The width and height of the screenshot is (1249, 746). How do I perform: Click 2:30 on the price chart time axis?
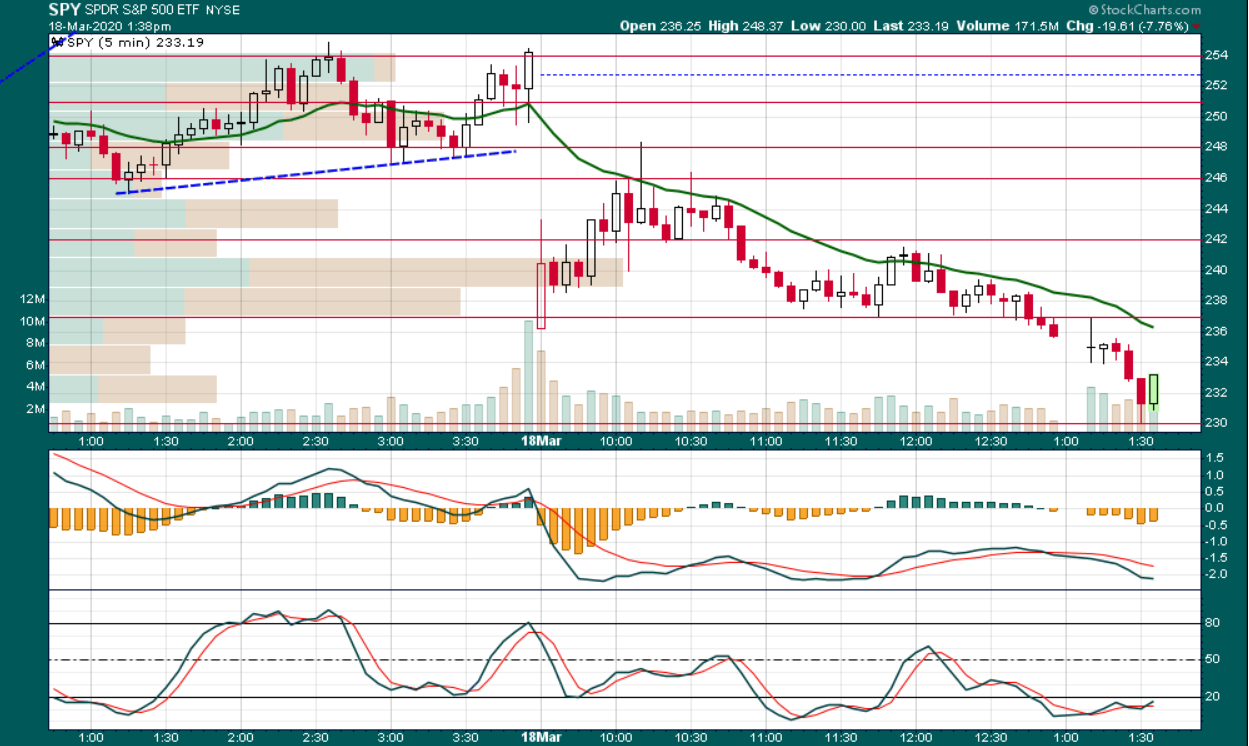(316, 441)
